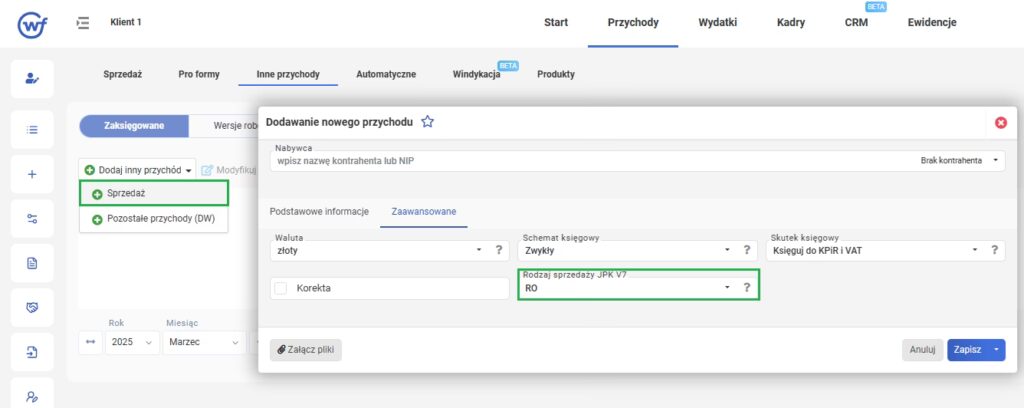Screen dimensions: 1024x408
Task: Open the Rok year selector
Action: tap(132, 342)
